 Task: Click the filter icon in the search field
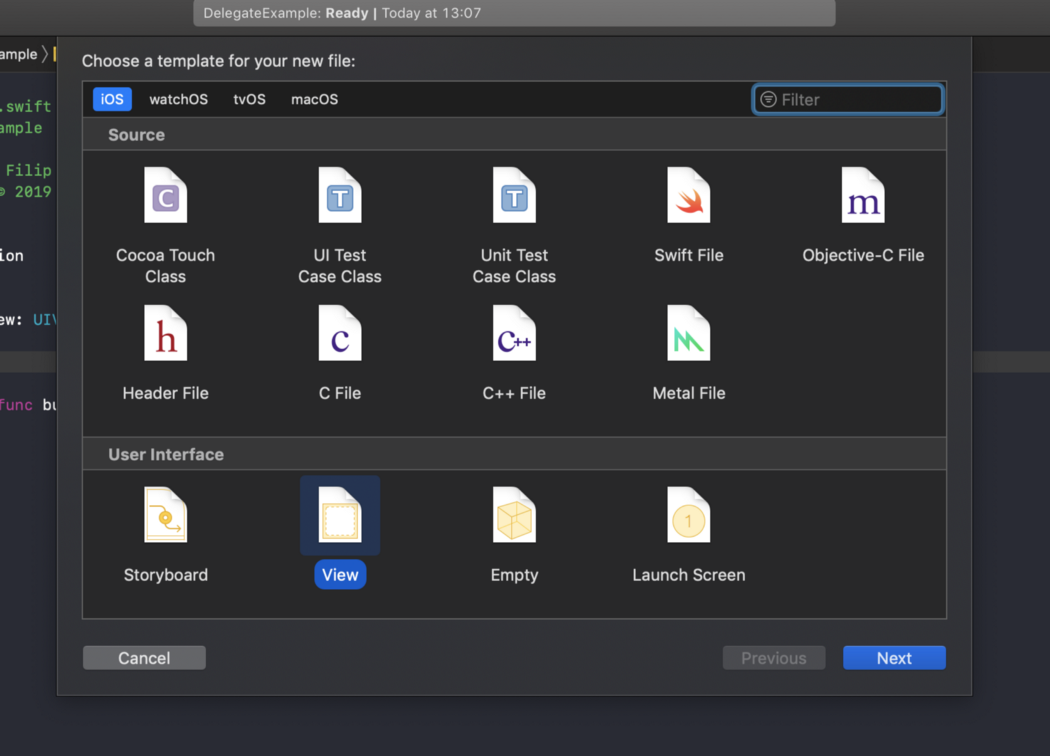768,100
